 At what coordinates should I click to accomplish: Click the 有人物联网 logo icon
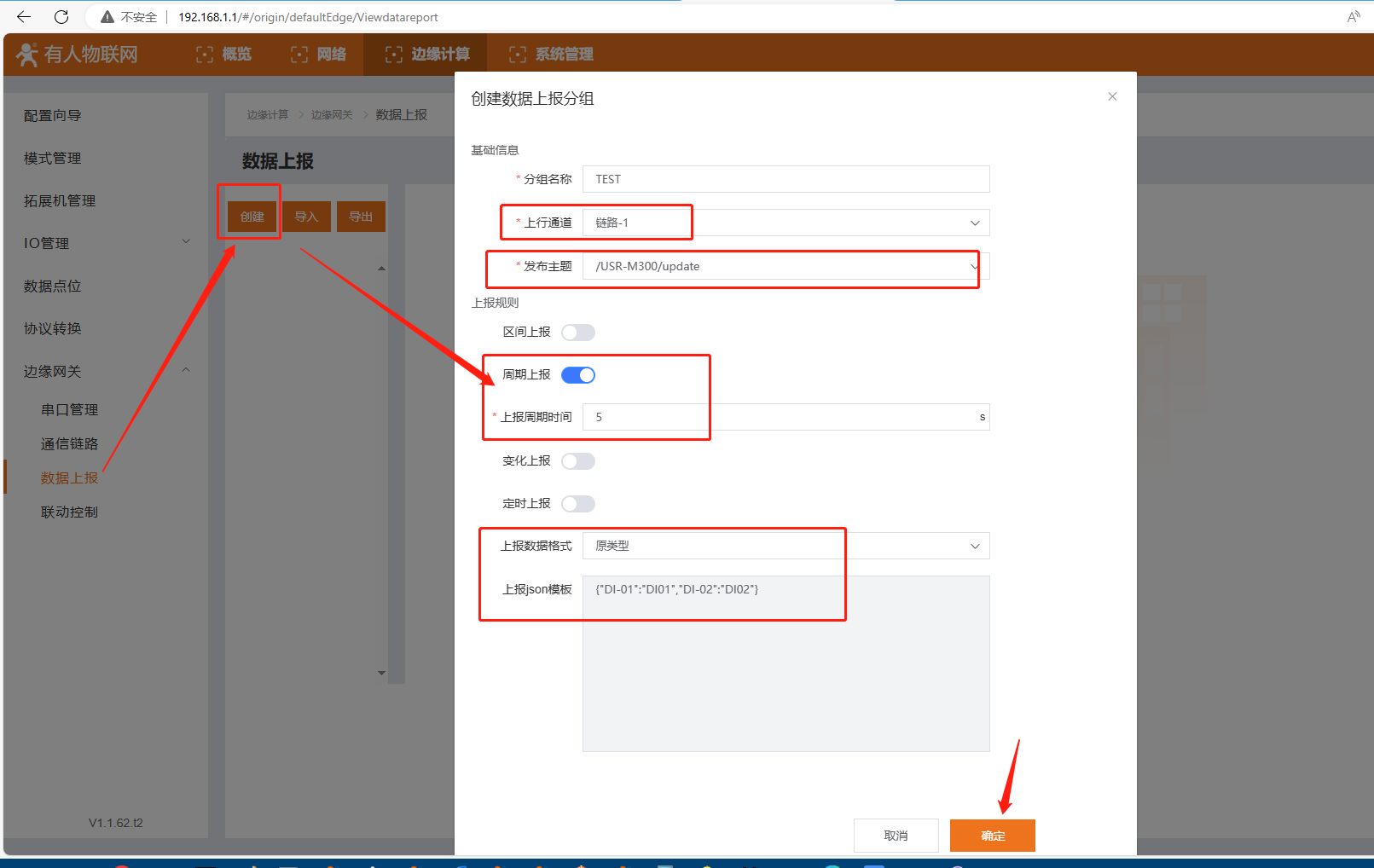(x=27, y=55)
